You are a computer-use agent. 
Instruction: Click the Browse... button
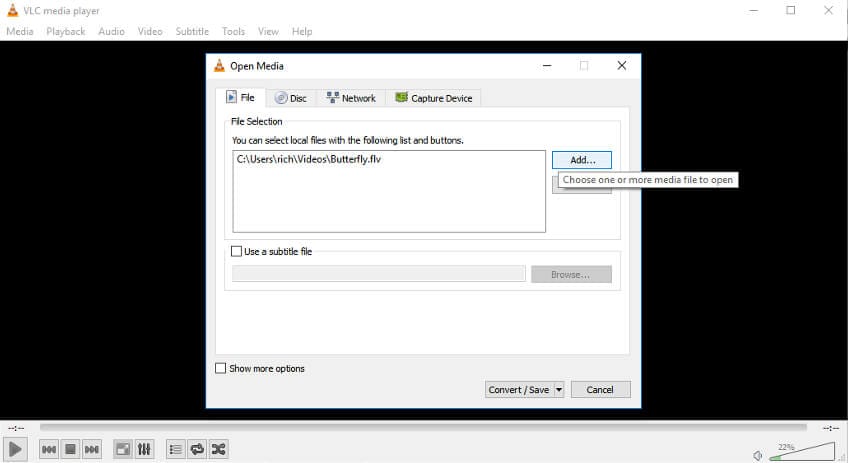pyautogui.click(x=571, y=274)
